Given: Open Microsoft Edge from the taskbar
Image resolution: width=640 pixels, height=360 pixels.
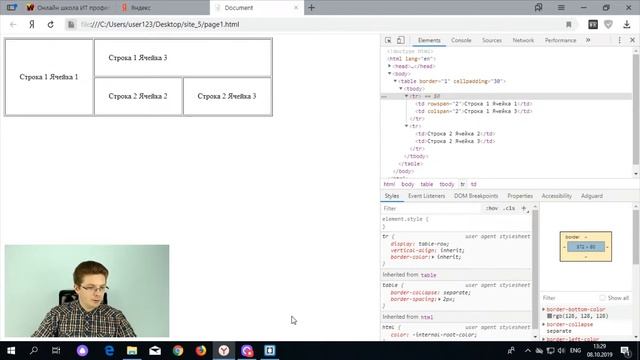Looking at the screenshot, I should pyautogui.click(x=109, y=351).
